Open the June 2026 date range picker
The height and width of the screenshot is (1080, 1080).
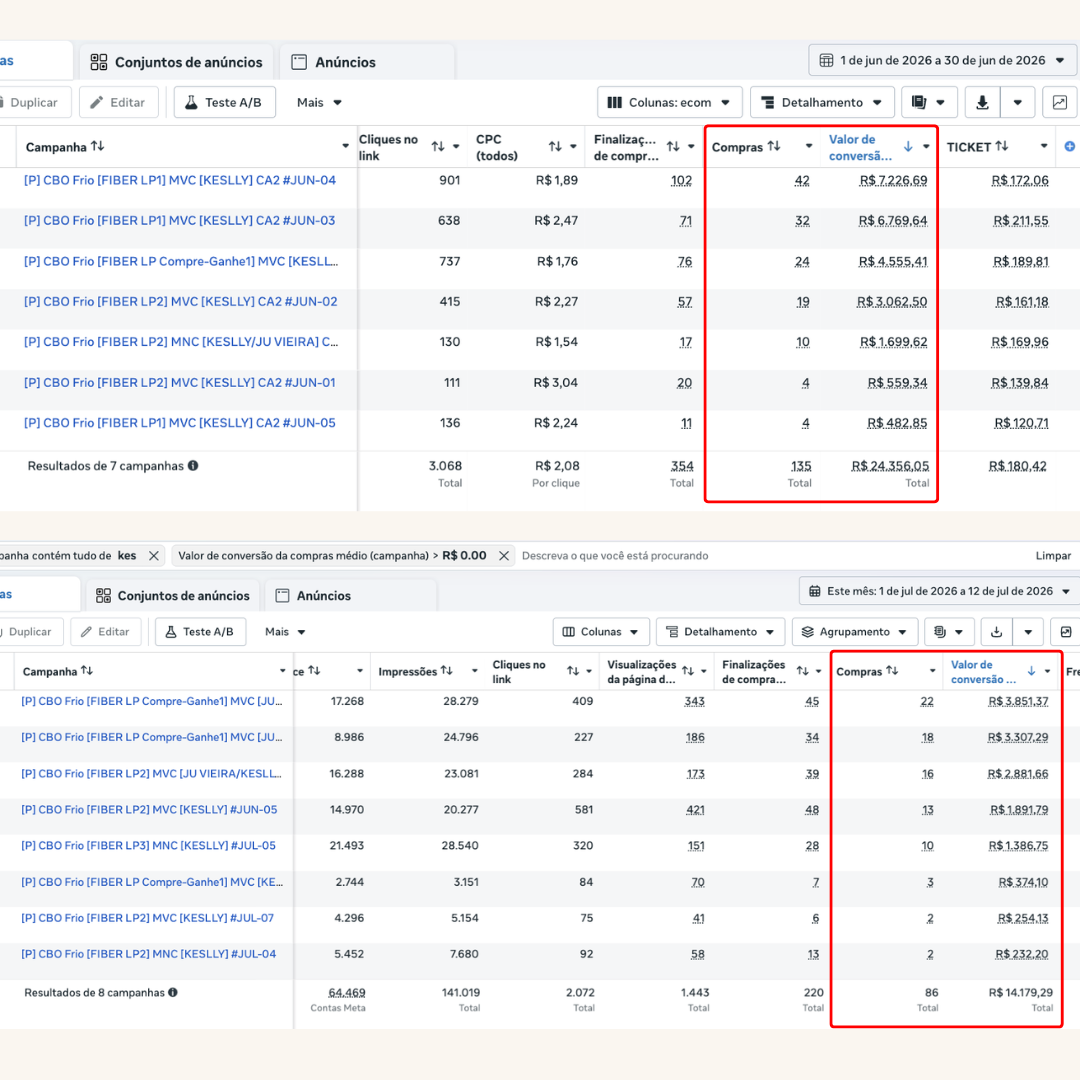point(942,61)
